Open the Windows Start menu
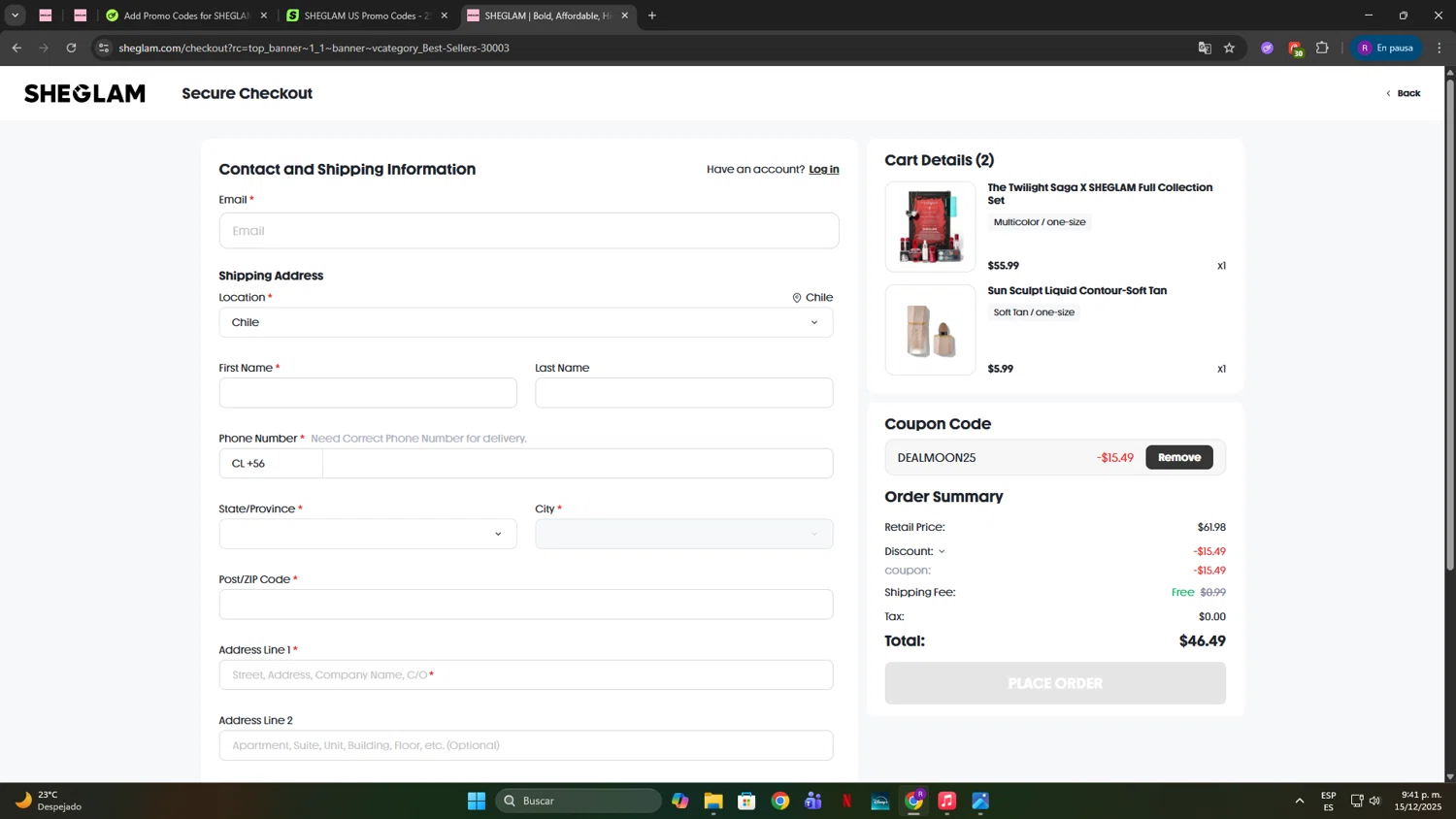Image resolution: width=1456 pixels, height=819 pixels. [477, 801]
